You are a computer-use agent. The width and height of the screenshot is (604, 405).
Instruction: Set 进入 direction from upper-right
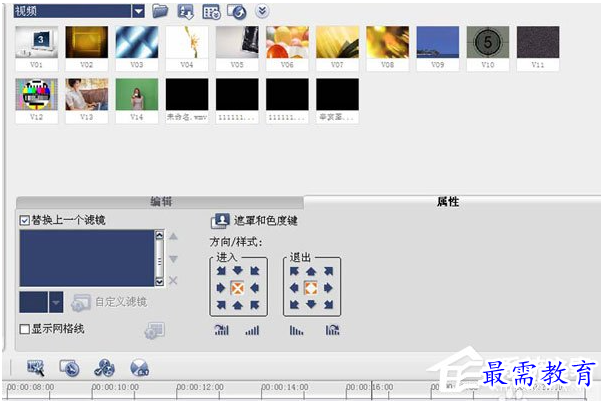point(255,271)
